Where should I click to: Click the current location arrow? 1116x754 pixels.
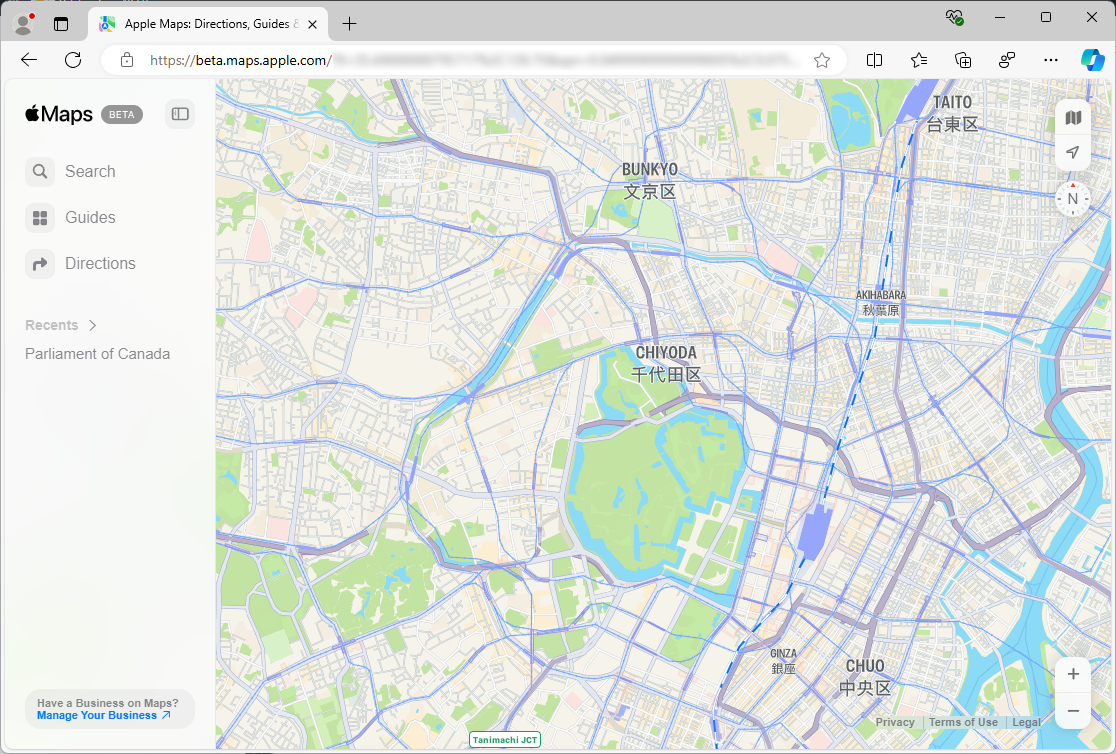1073,153
